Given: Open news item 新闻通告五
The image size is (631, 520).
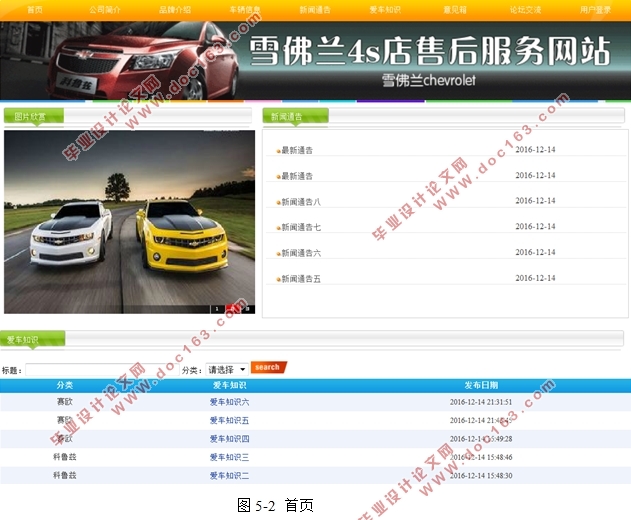Looking at the screenshot, I should click(x=301, y=279).
